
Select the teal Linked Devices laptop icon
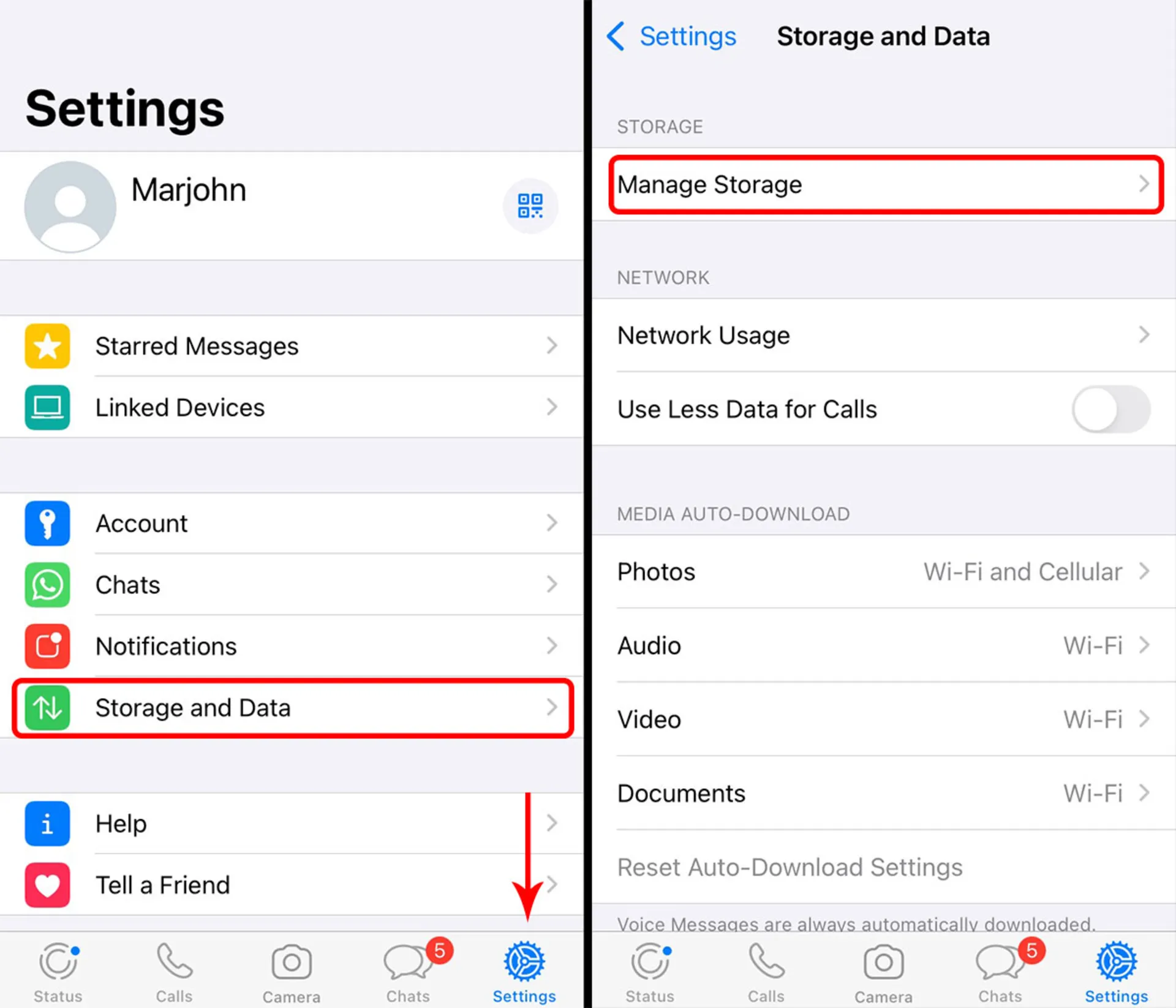point(47,408)
